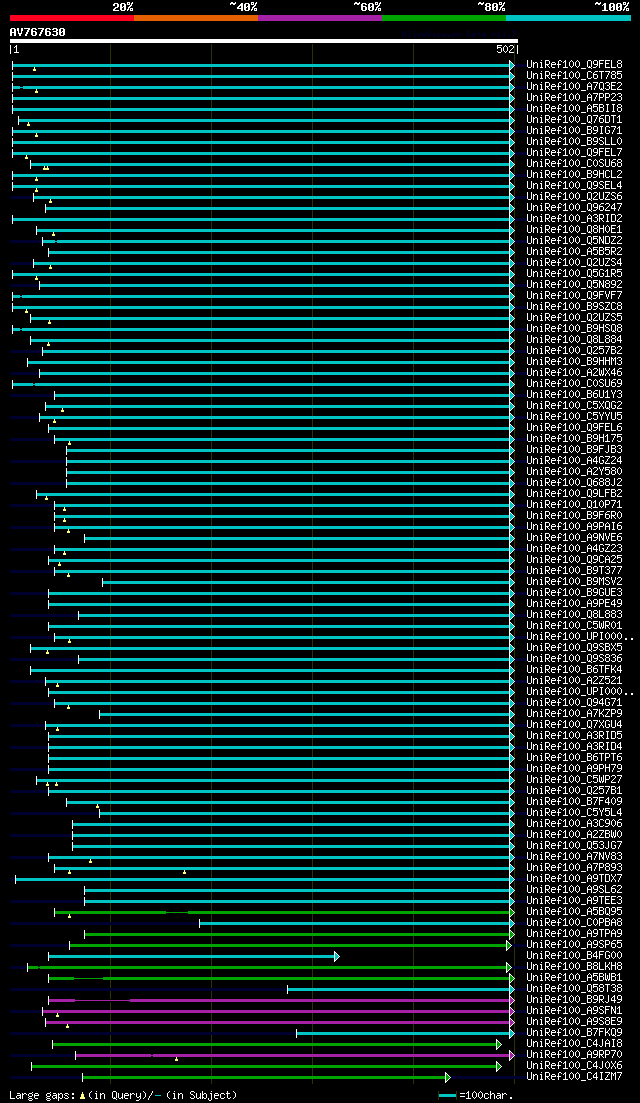Click the cyan alignment bar for UniRef100_Q58T38

[402, 989]
